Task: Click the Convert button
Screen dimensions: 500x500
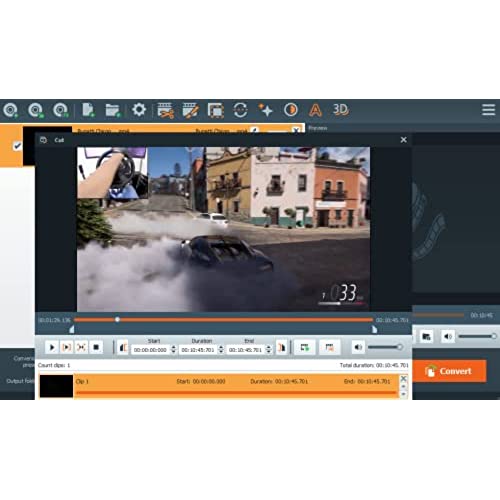Action: [449, 371]
